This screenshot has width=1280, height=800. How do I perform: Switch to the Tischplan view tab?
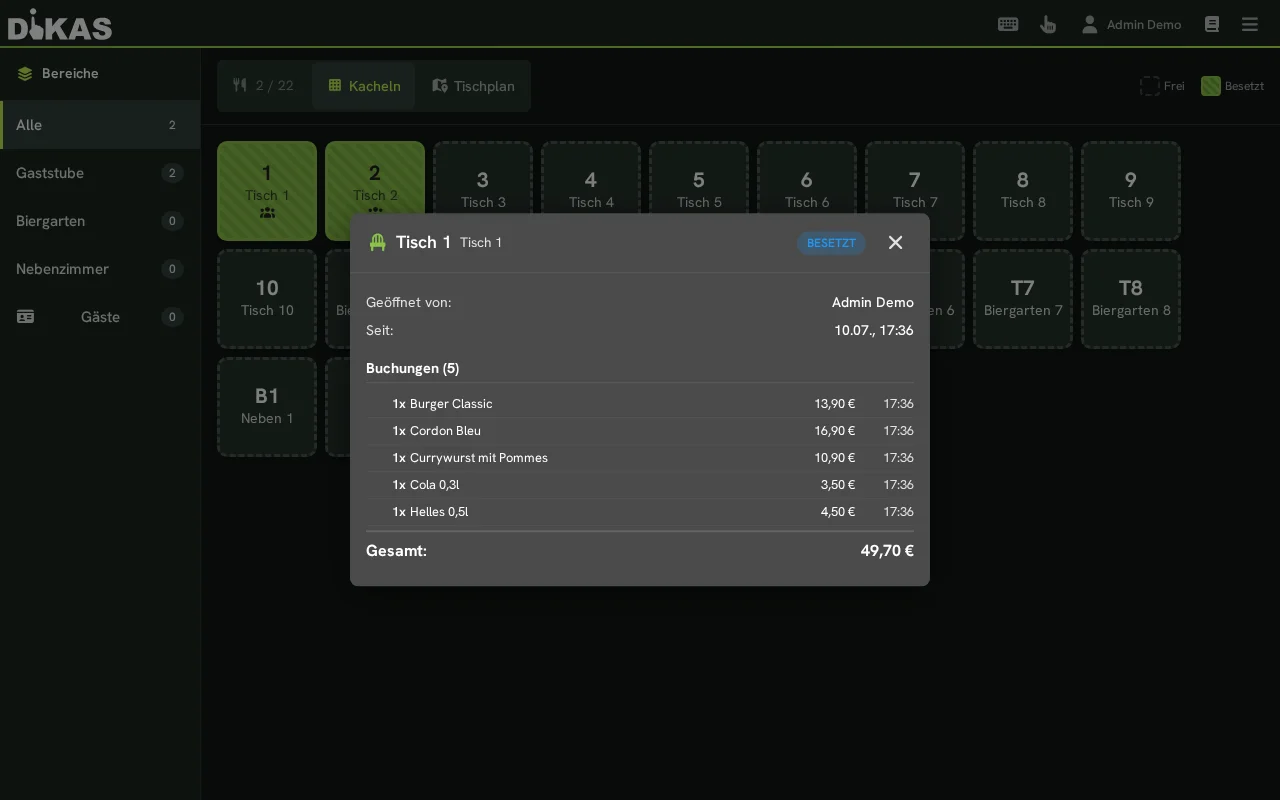pyautogui.click(x=473, y=86)
